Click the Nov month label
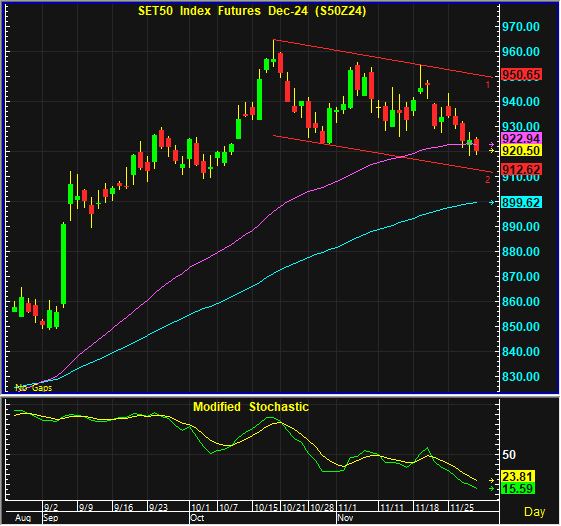561x526 pixels. pyautogui.click(x=346, y=518)
